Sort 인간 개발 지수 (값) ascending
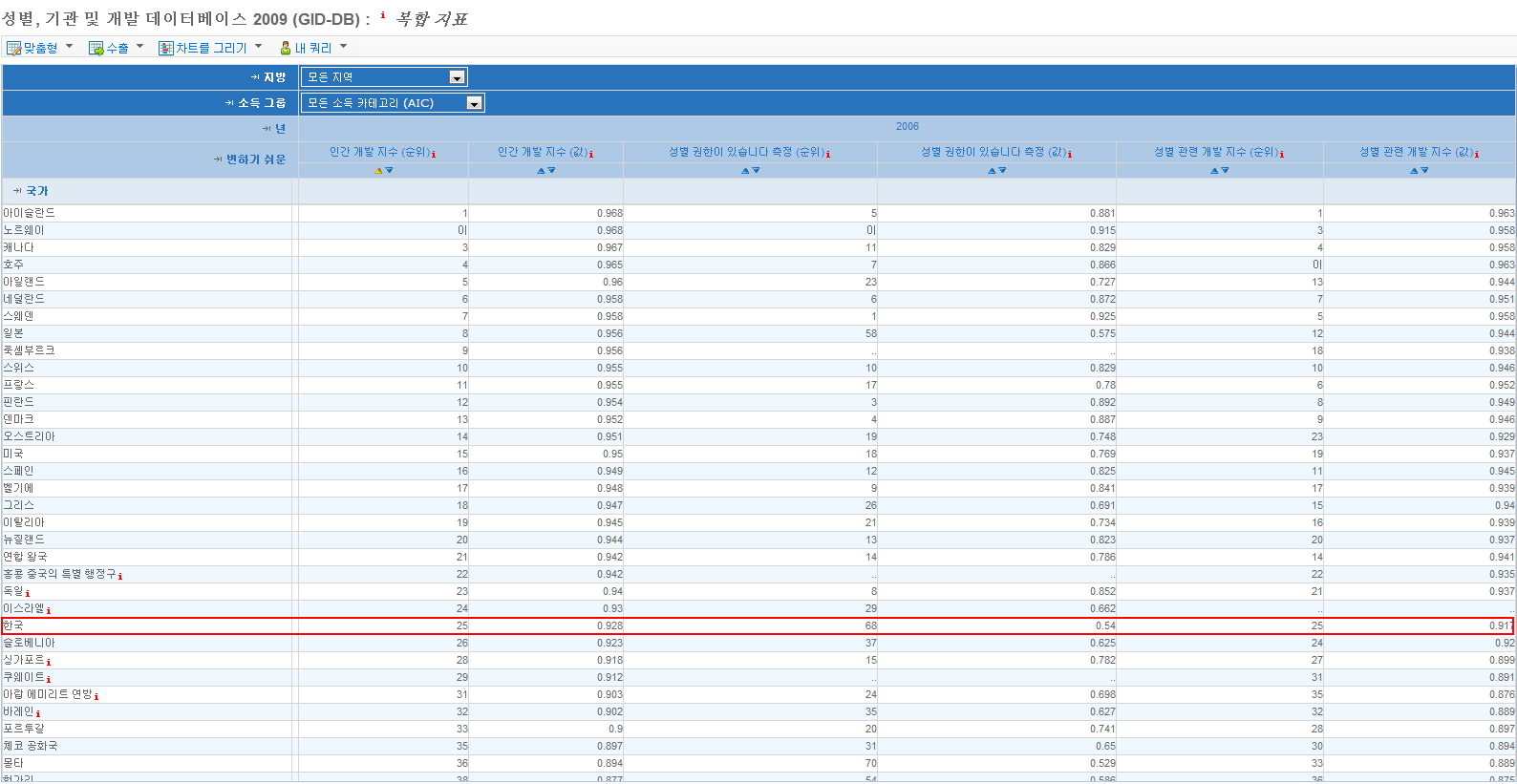This screenshot has width=1517, height=784. pos(541,170)
